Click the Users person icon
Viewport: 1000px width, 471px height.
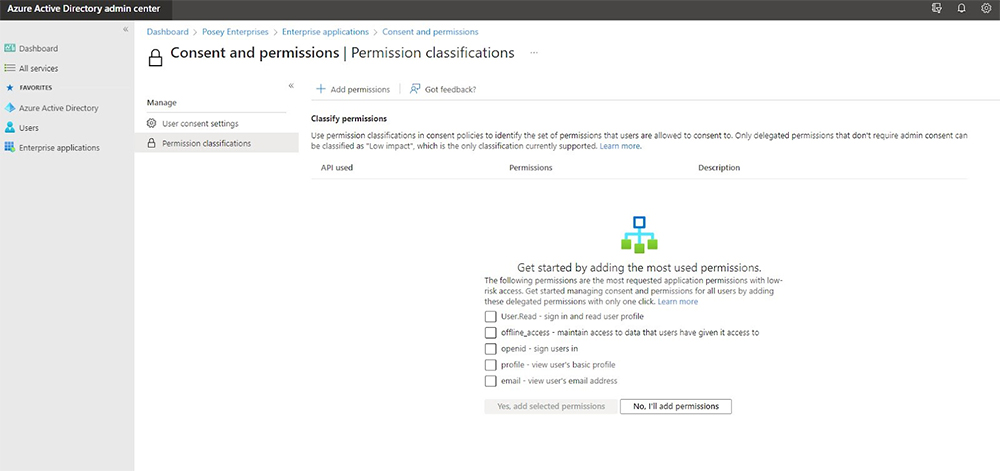[10, 127]
